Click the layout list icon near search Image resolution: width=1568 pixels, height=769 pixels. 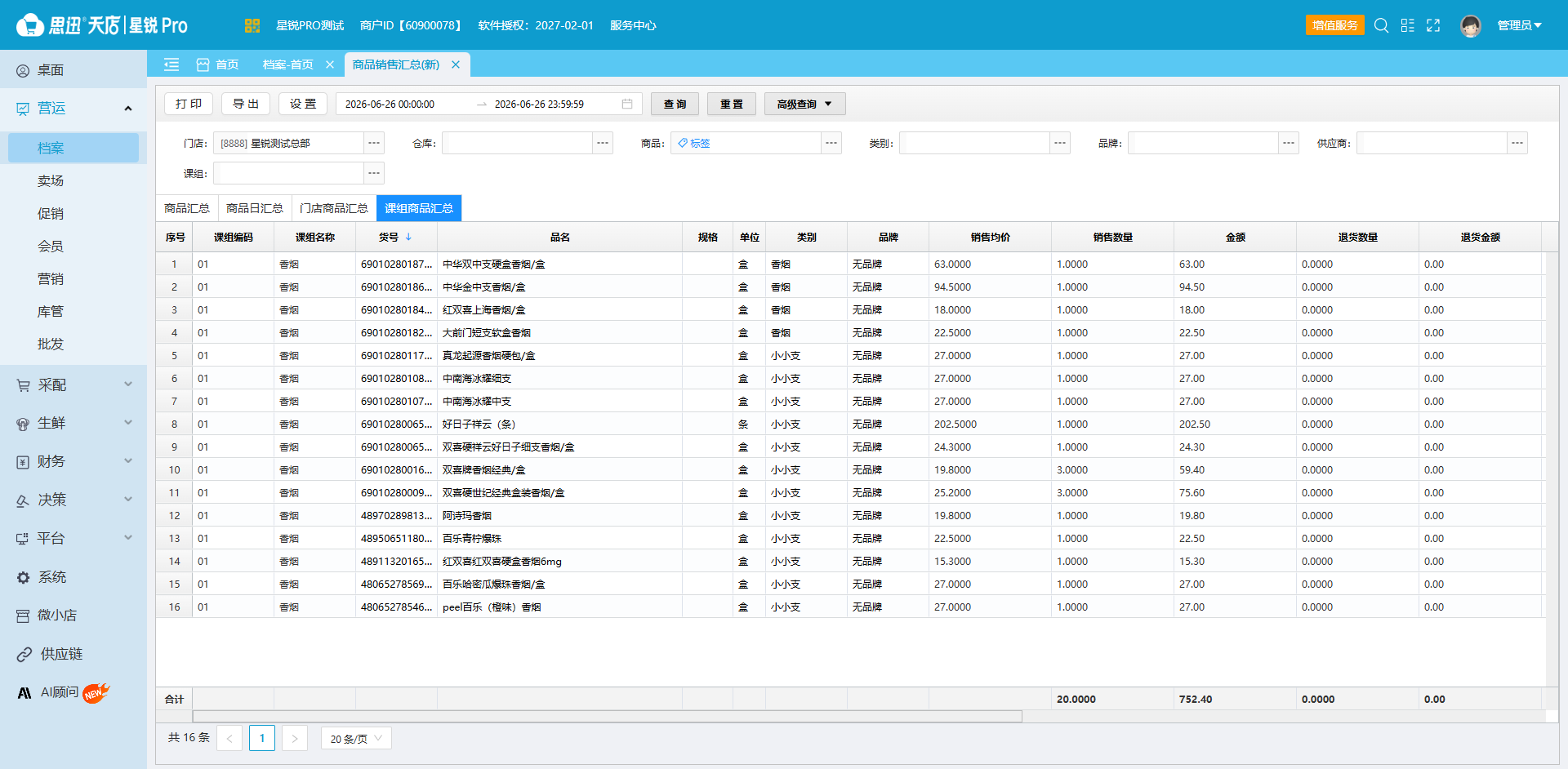pos(1407,25)
